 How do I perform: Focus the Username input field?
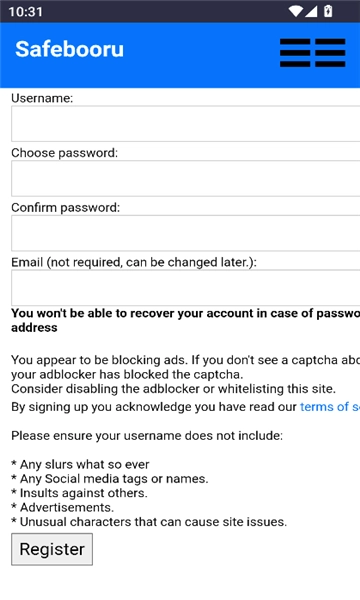(186, 124)
